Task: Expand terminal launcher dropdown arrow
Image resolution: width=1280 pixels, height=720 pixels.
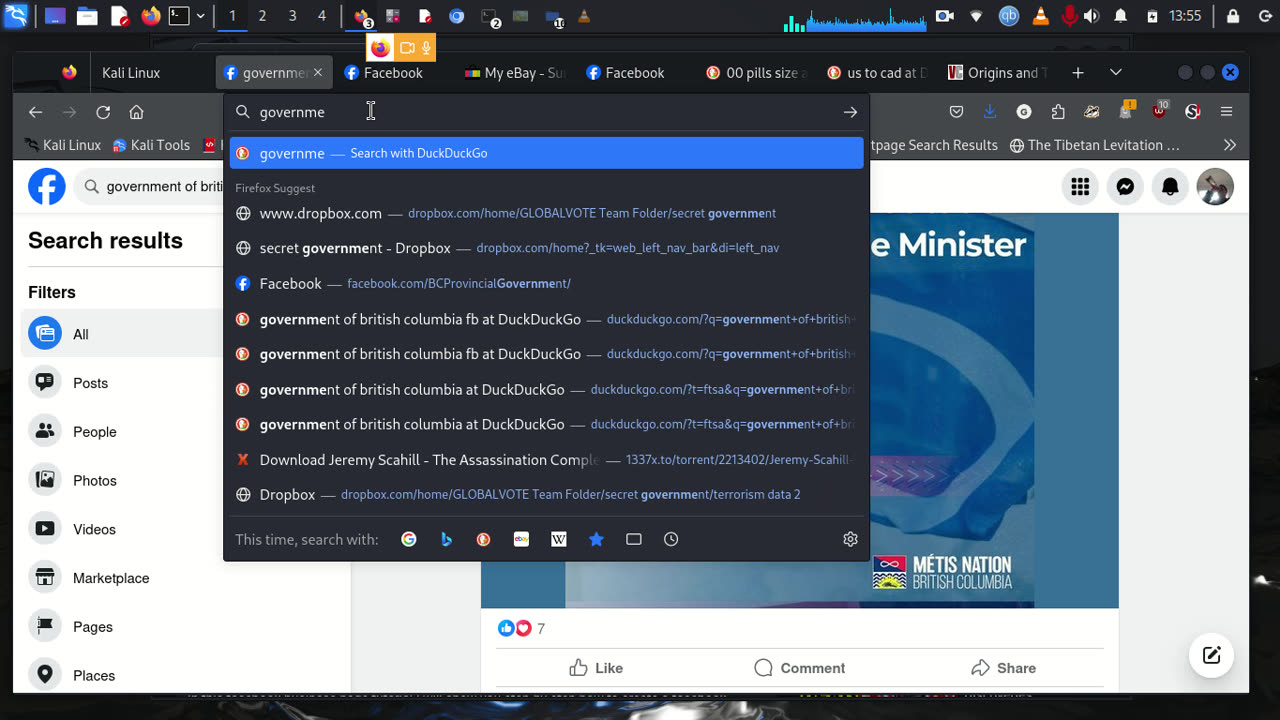Action: (x=200, y=16)
